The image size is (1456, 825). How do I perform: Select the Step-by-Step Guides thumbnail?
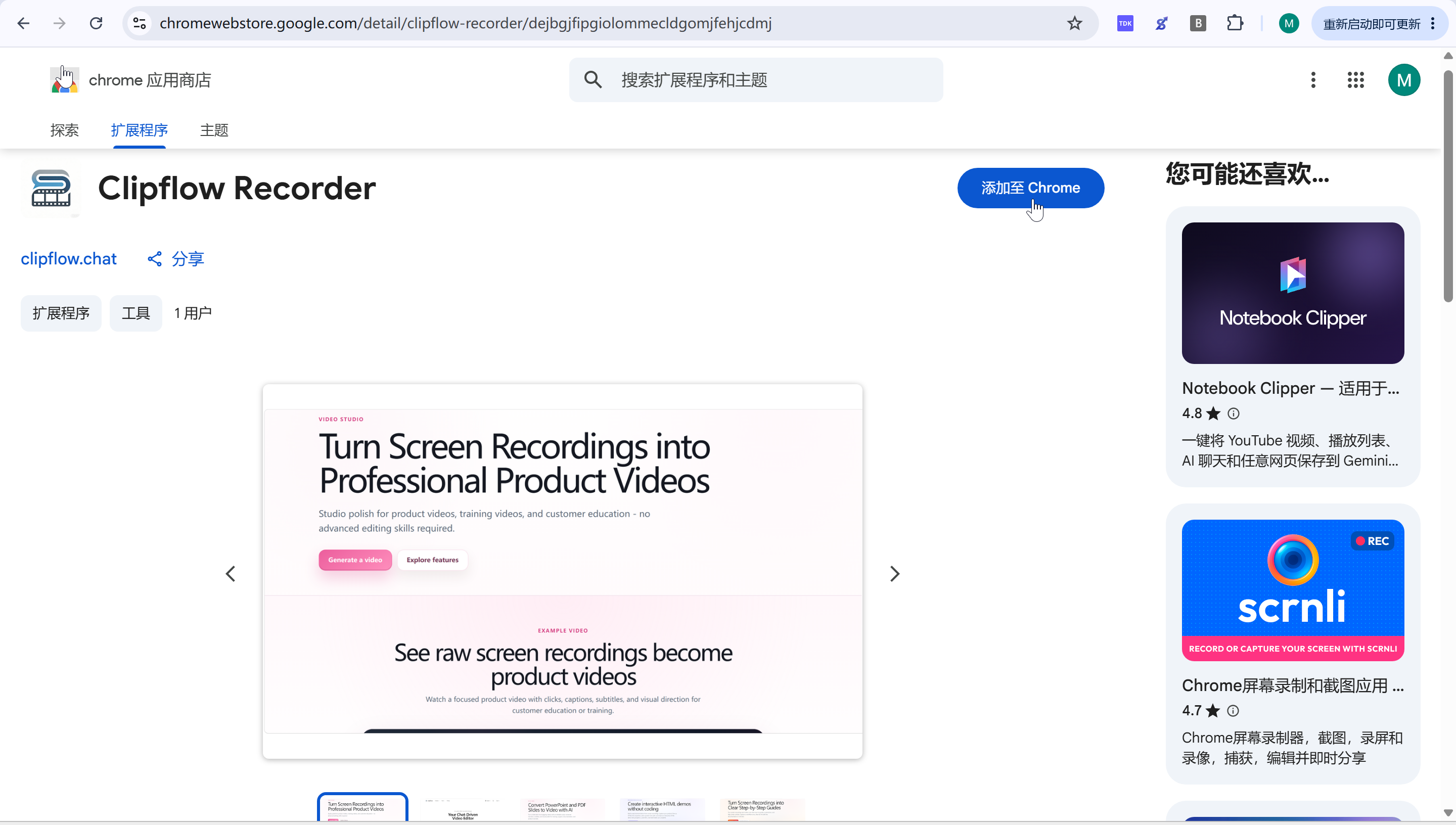click(x=762, y=808)
